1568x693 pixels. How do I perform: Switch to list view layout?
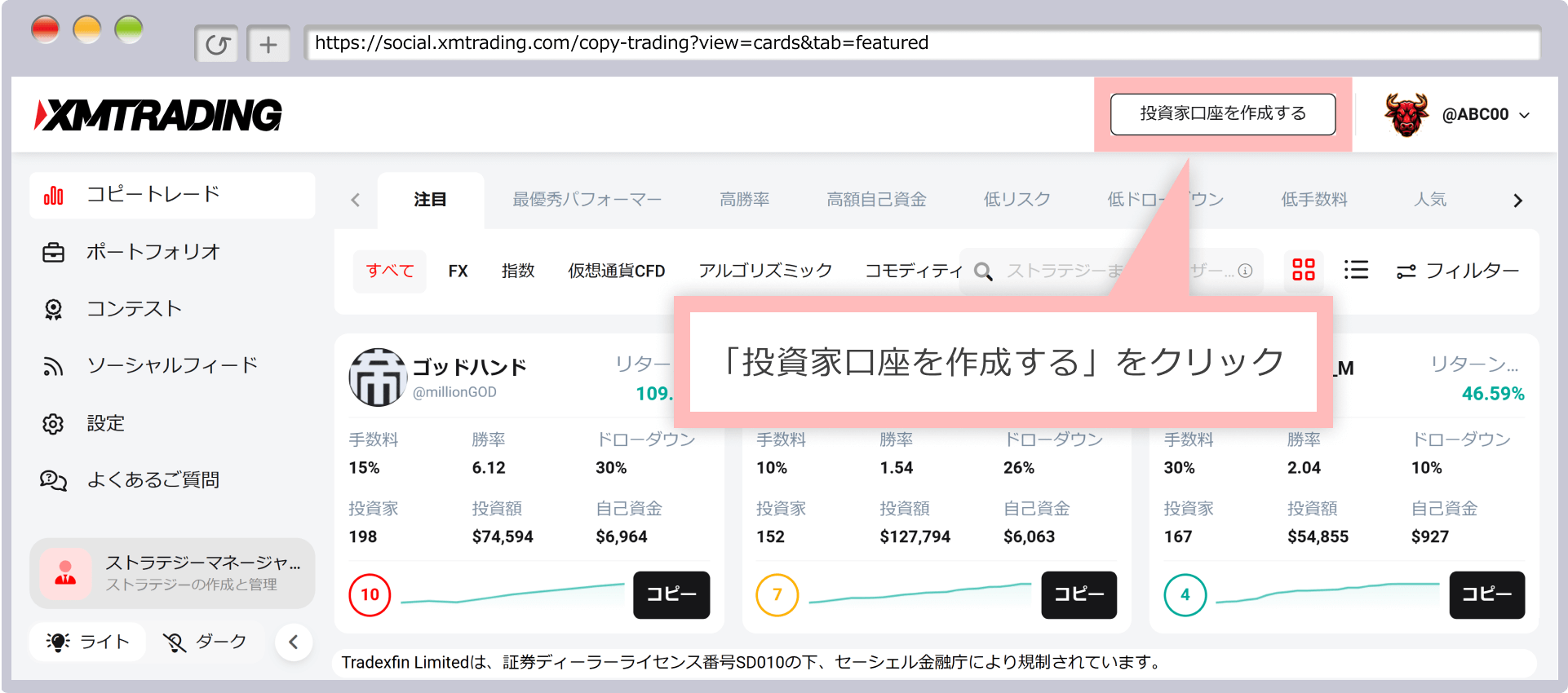coord(1355,270)
